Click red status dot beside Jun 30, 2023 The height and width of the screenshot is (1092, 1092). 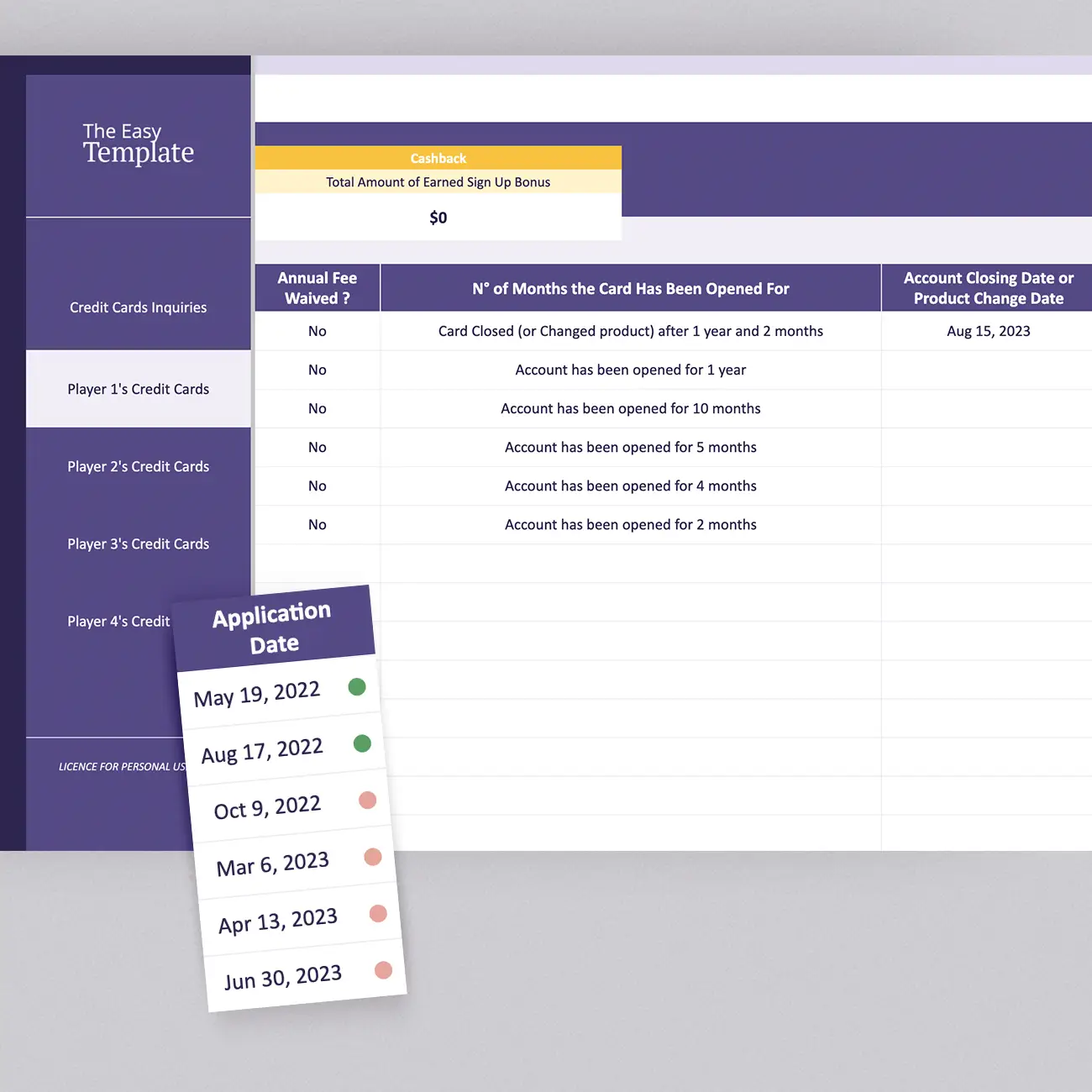[383, 970]
